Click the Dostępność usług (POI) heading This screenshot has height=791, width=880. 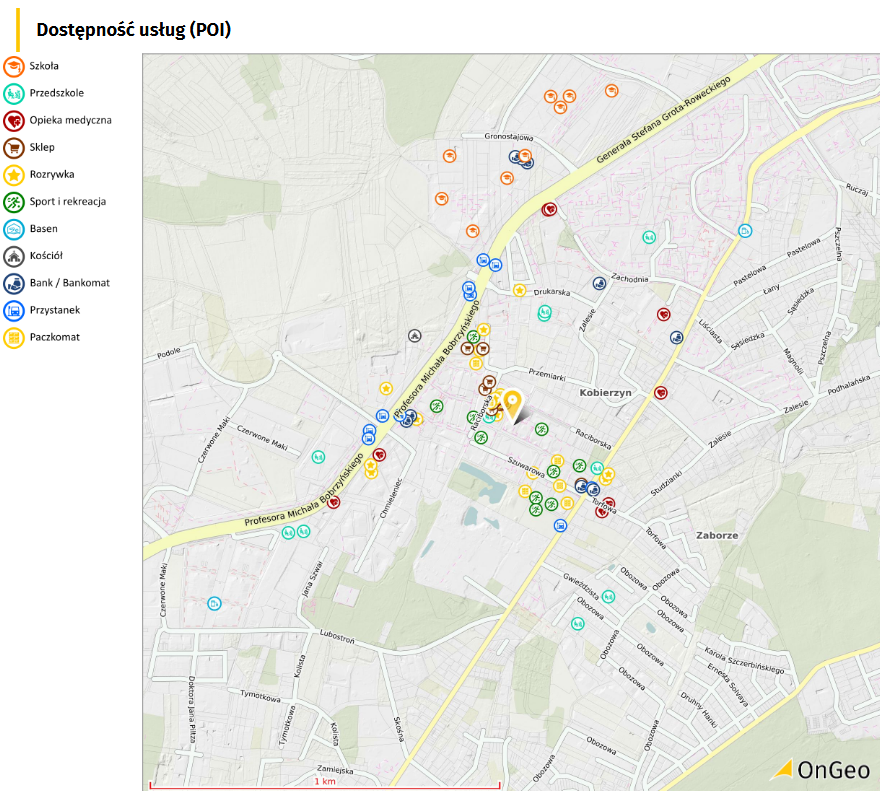[134, 30]
